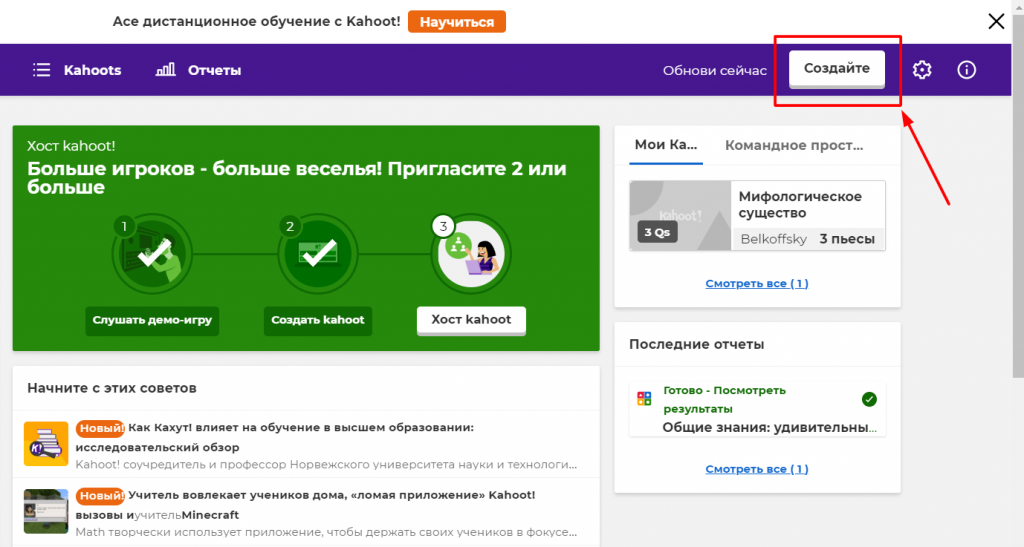Viewport: 1024px width, 547px height.
Task: Open settings gear icon
Action: (x=921, y=70)
